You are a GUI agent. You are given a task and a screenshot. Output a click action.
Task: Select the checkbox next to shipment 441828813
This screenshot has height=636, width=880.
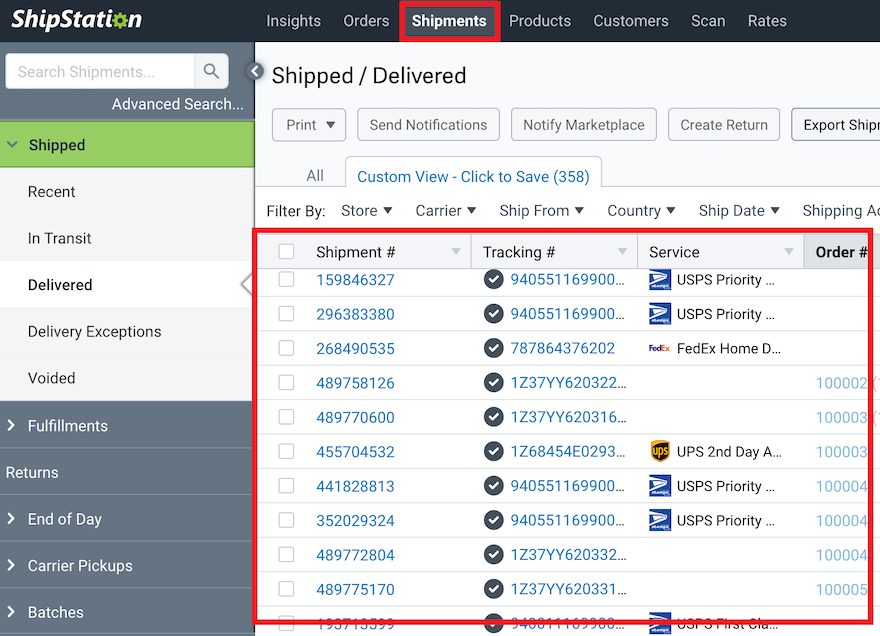[287, 486]
